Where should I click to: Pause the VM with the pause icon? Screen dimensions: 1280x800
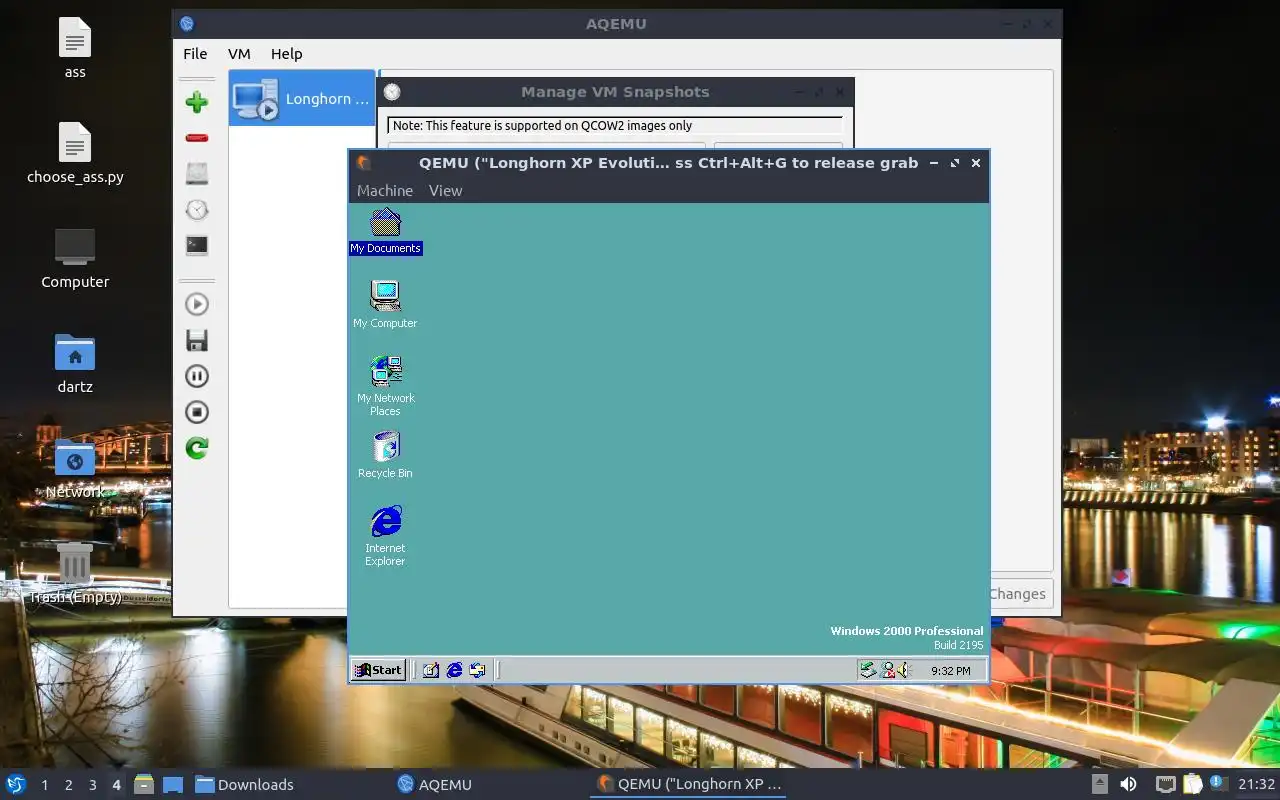point(197,376)
